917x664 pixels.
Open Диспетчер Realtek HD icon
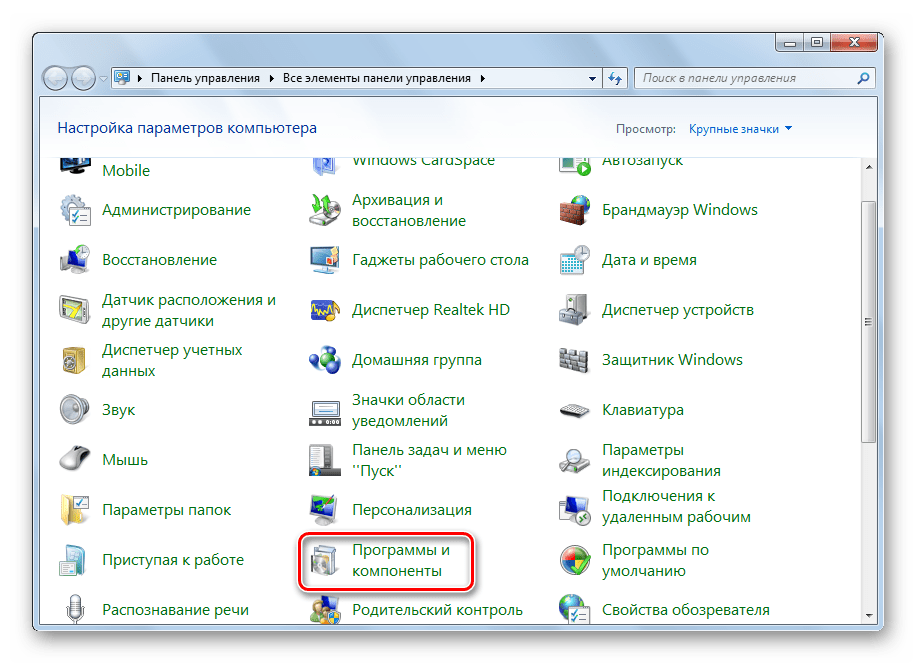coord(326,311)
